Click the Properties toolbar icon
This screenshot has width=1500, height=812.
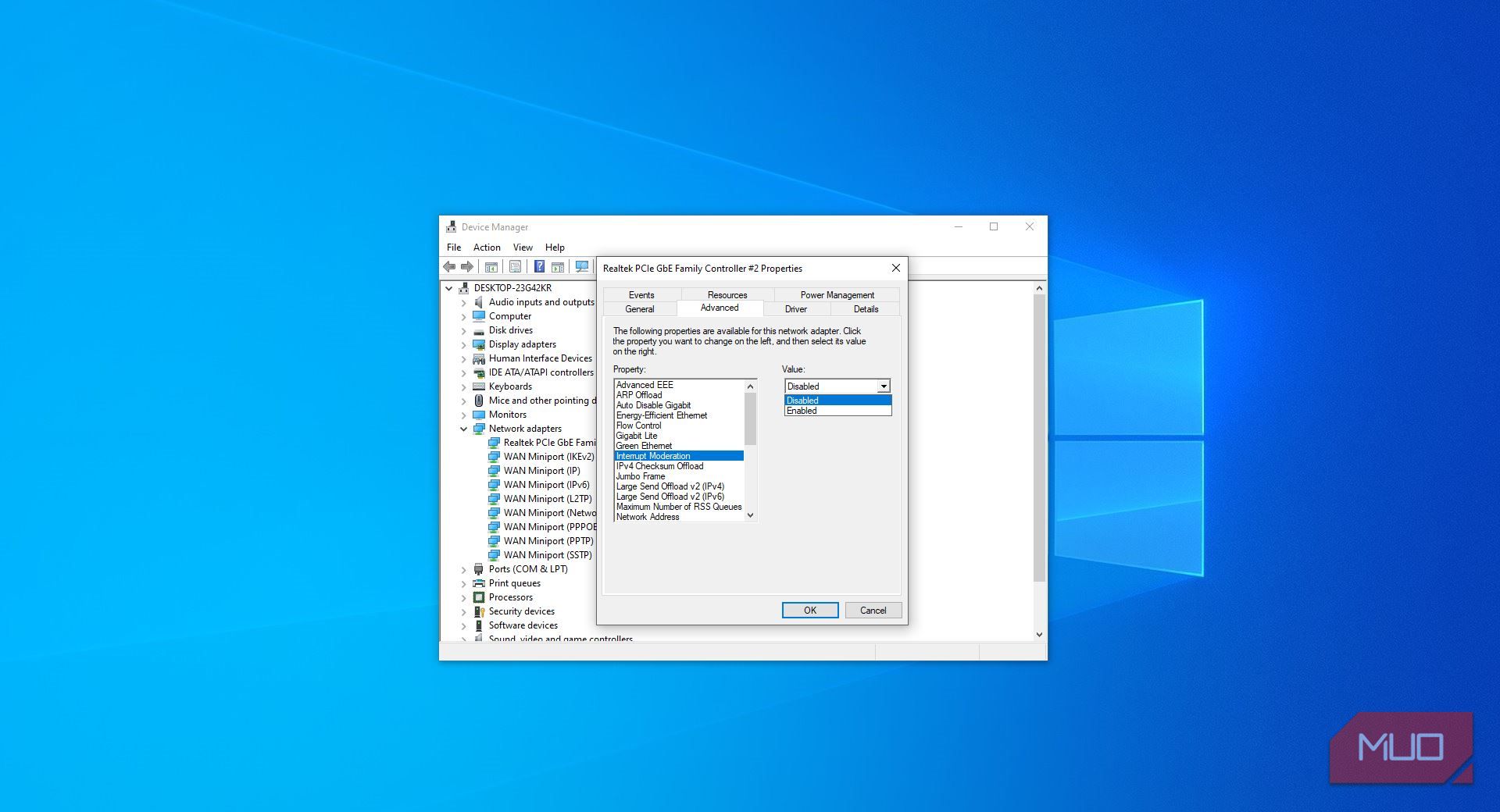point(515,267)
